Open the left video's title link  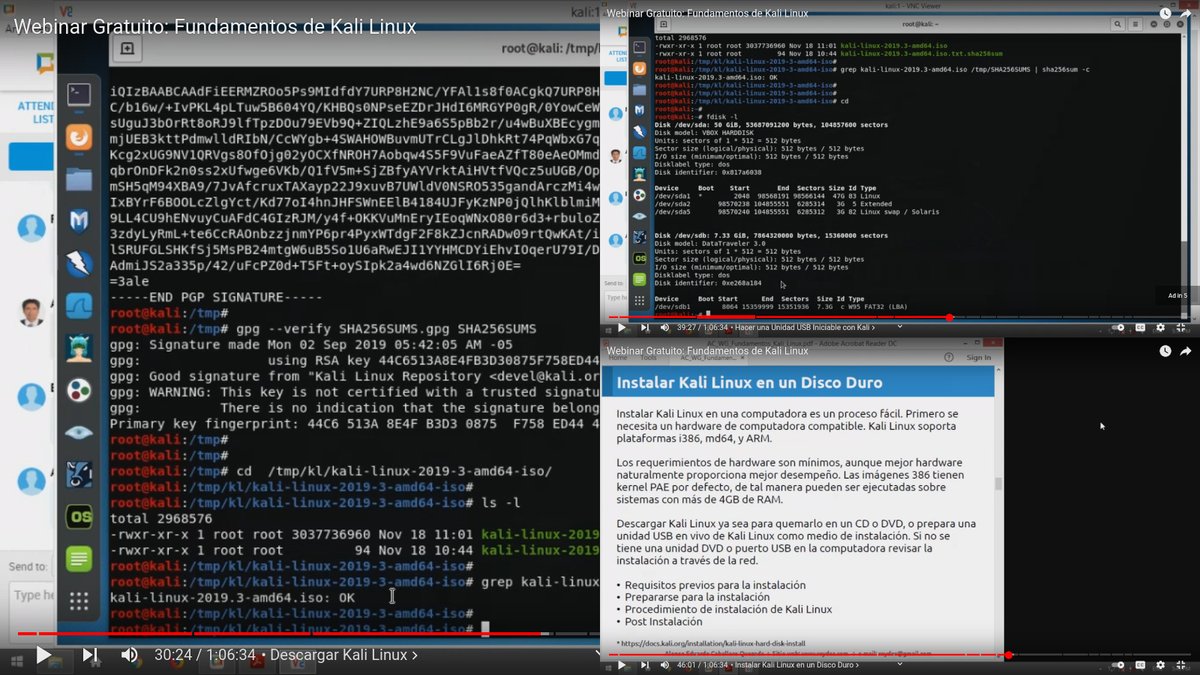point(215,26)
